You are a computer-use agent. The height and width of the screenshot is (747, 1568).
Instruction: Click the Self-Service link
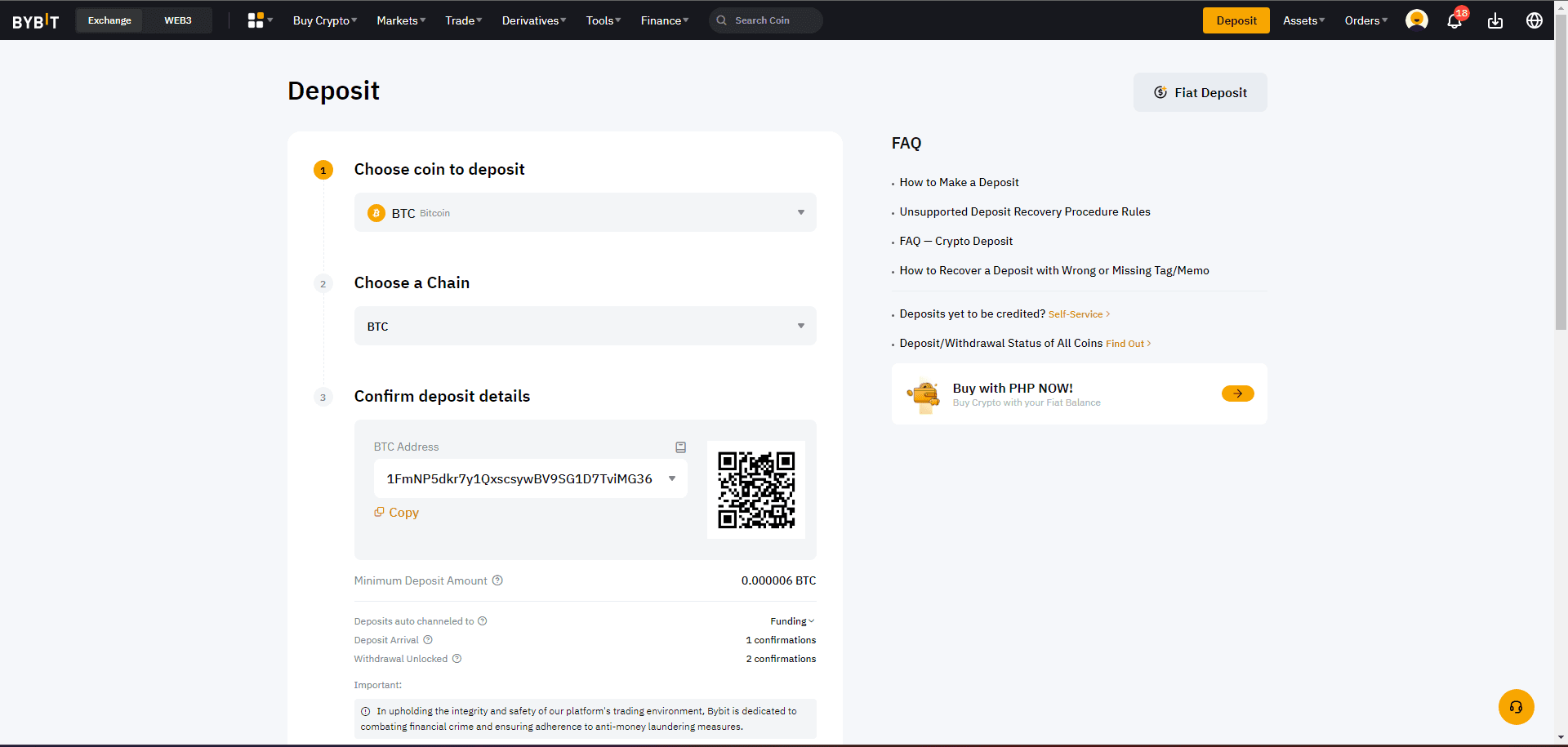click(1079, 314)
